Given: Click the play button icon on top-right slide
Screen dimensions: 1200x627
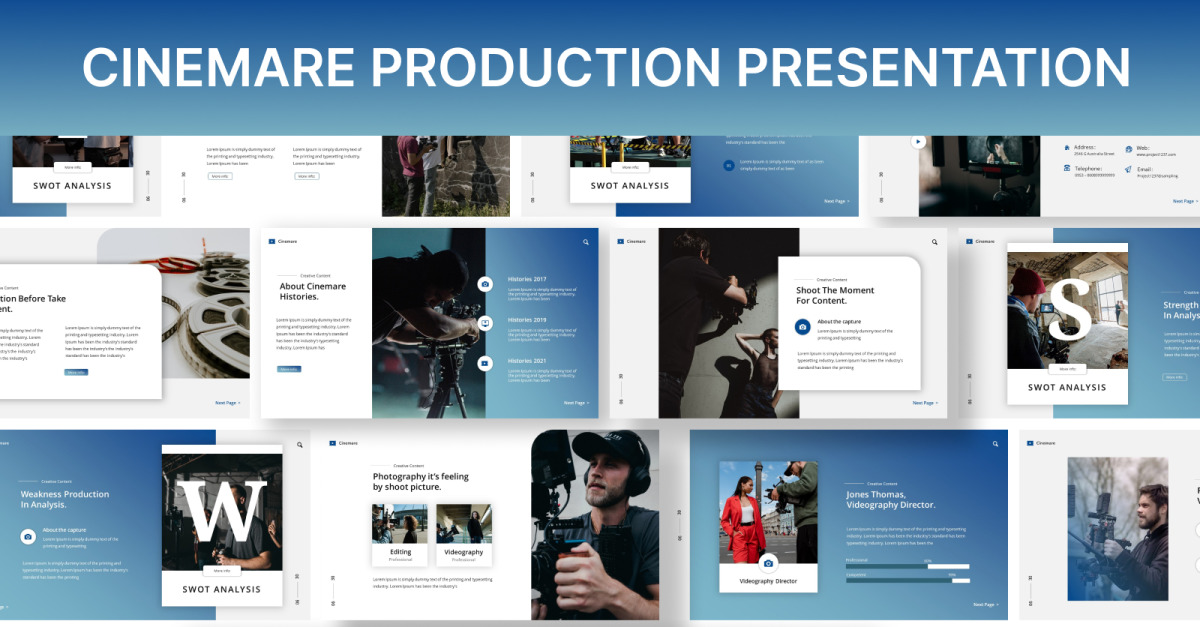Looking at the screenshot, I should point(918,141).
